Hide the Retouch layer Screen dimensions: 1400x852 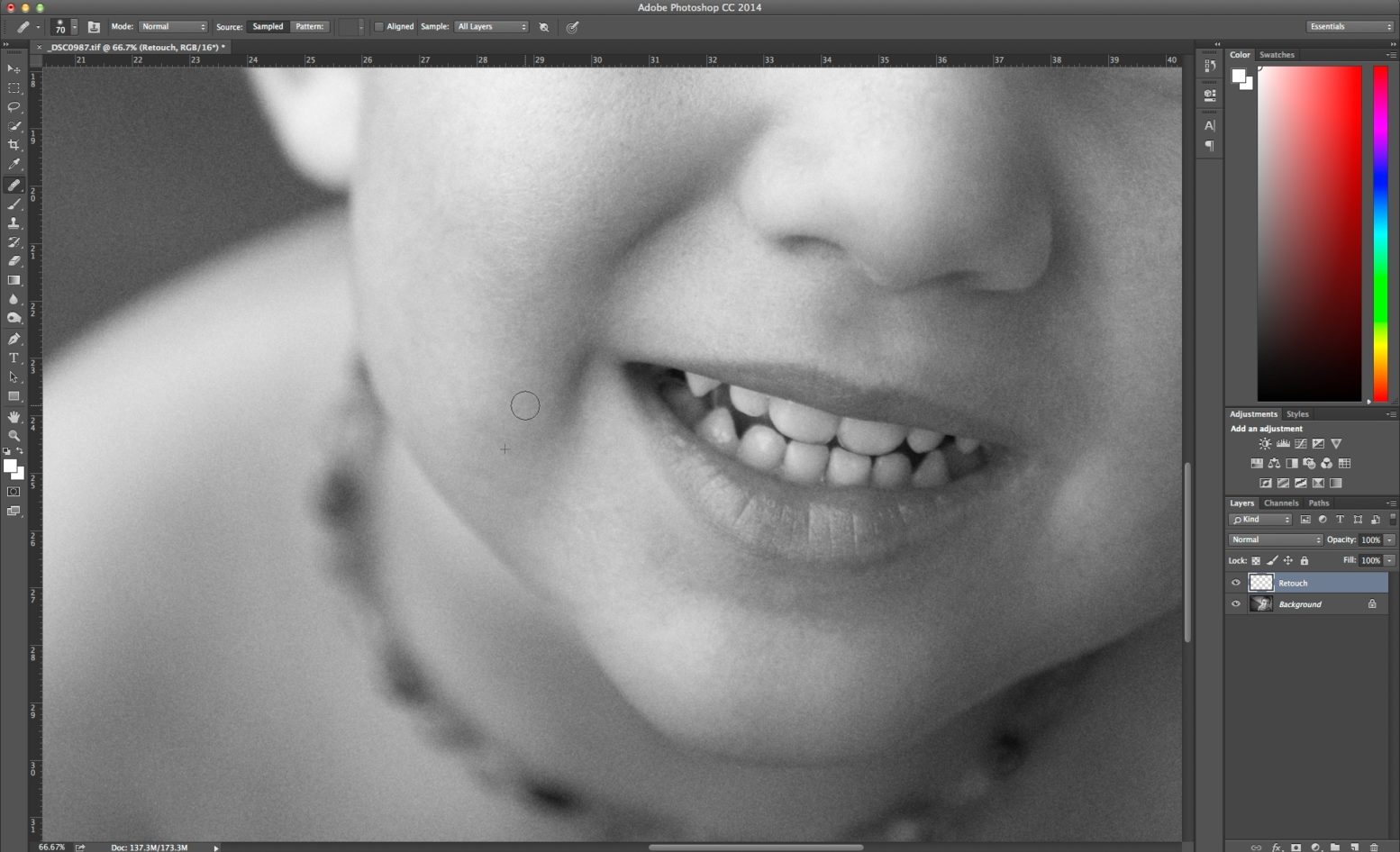point(1236,583)
